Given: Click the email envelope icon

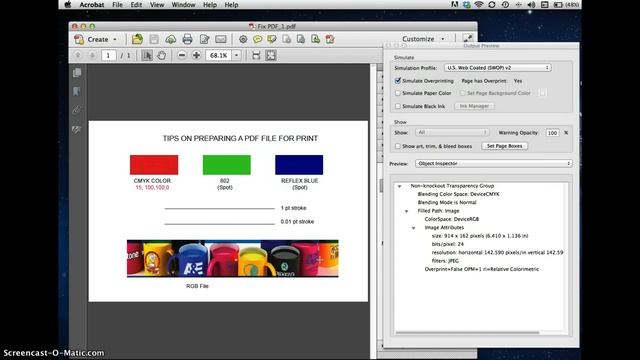Looking at the screenshot, I should [221, 39].
